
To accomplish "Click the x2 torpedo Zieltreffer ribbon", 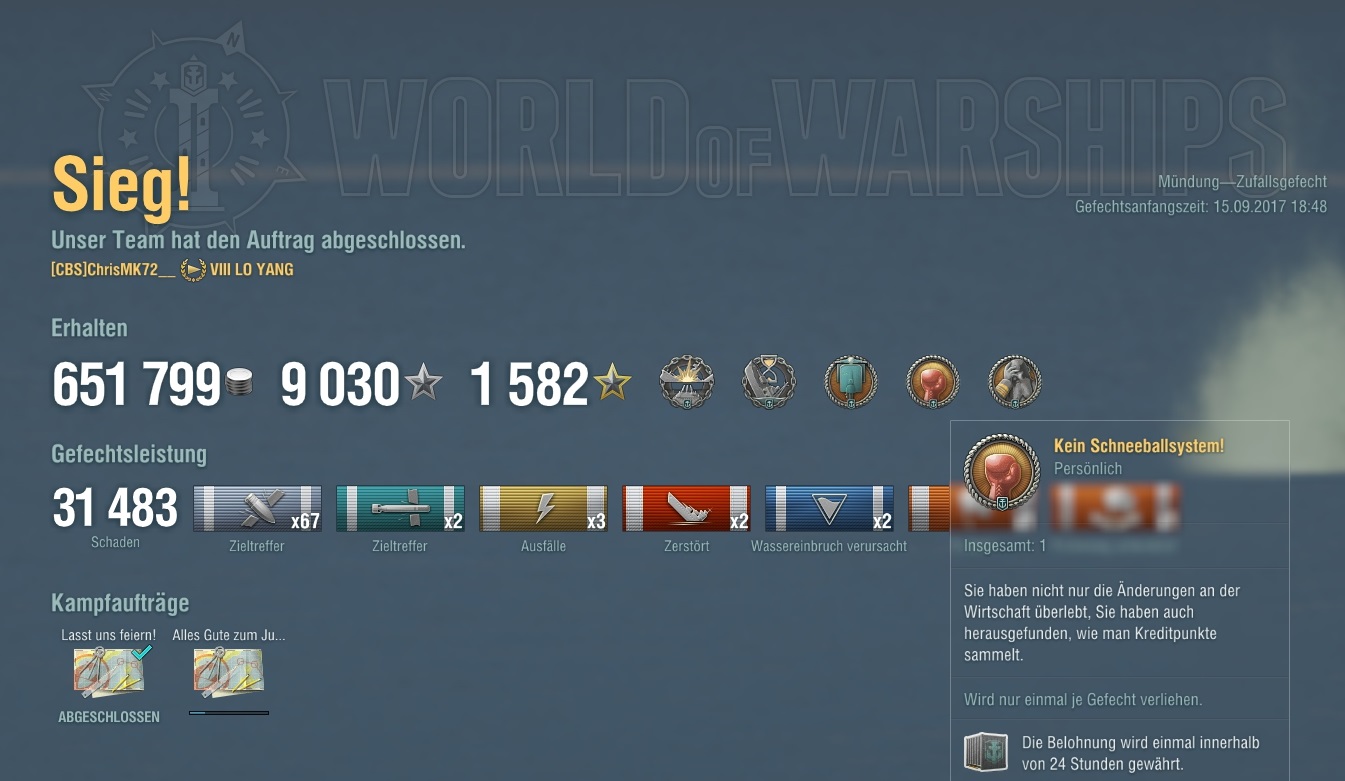I will (400, 508).
